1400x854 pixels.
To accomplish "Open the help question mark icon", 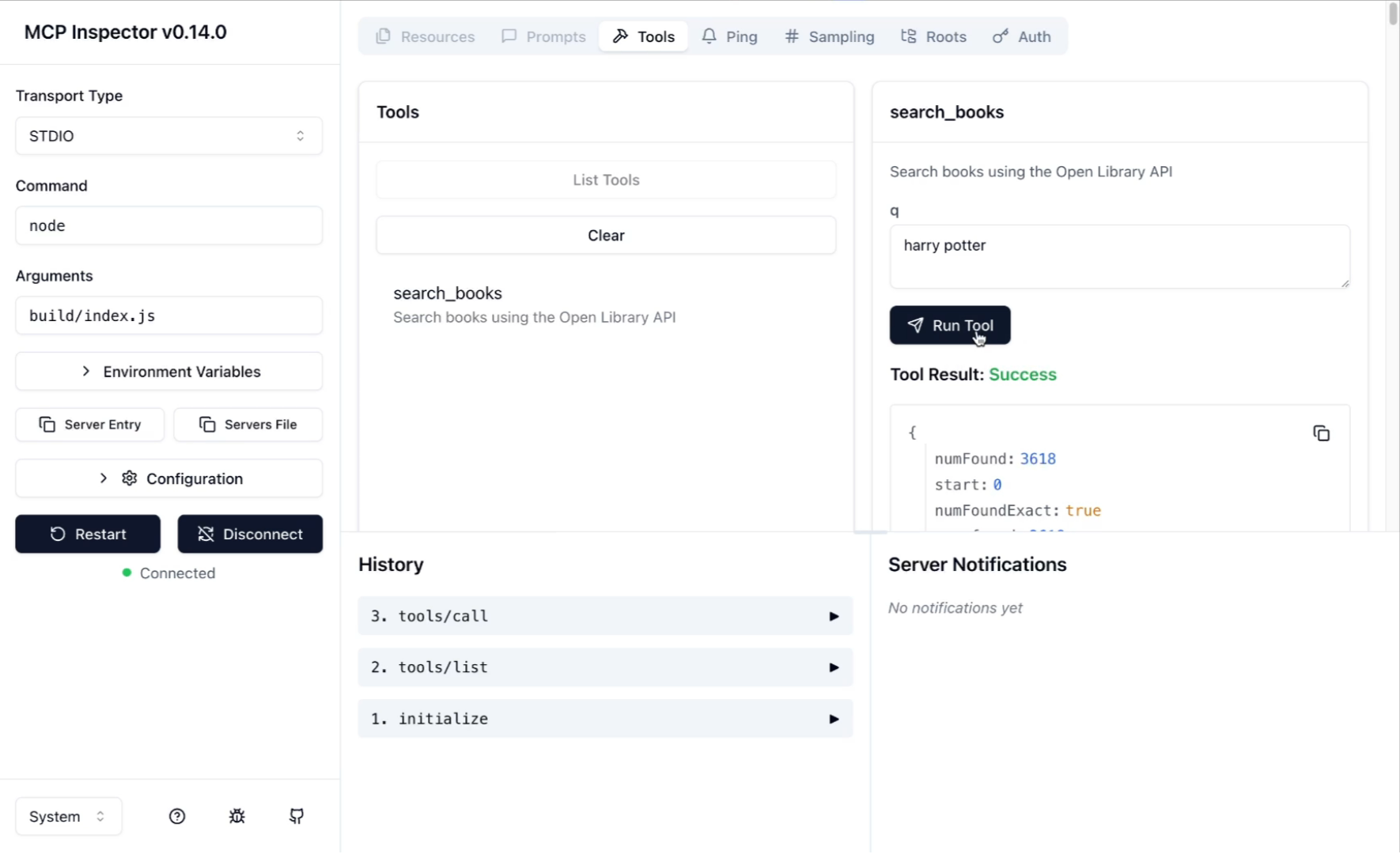I will click(177, 816).
